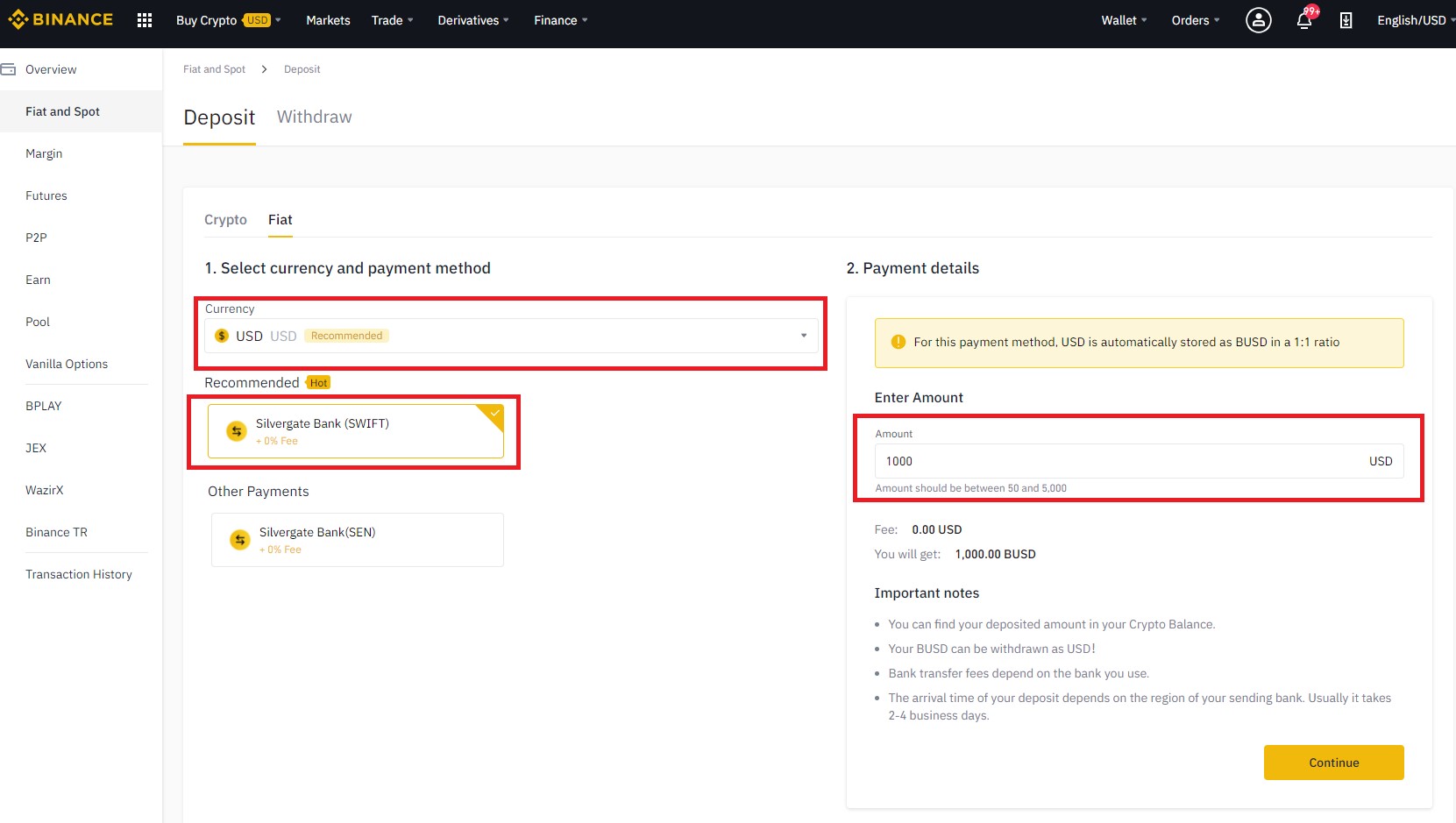Open P2P in the sidebar
Viewport: 1456px width, 823px height.
tap(36, 238)
